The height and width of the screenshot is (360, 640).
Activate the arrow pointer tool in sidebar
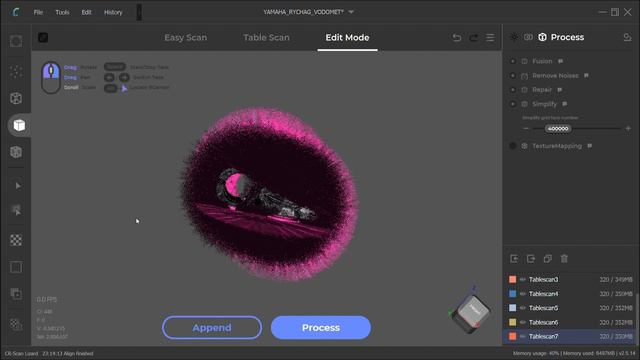[17, 186]
